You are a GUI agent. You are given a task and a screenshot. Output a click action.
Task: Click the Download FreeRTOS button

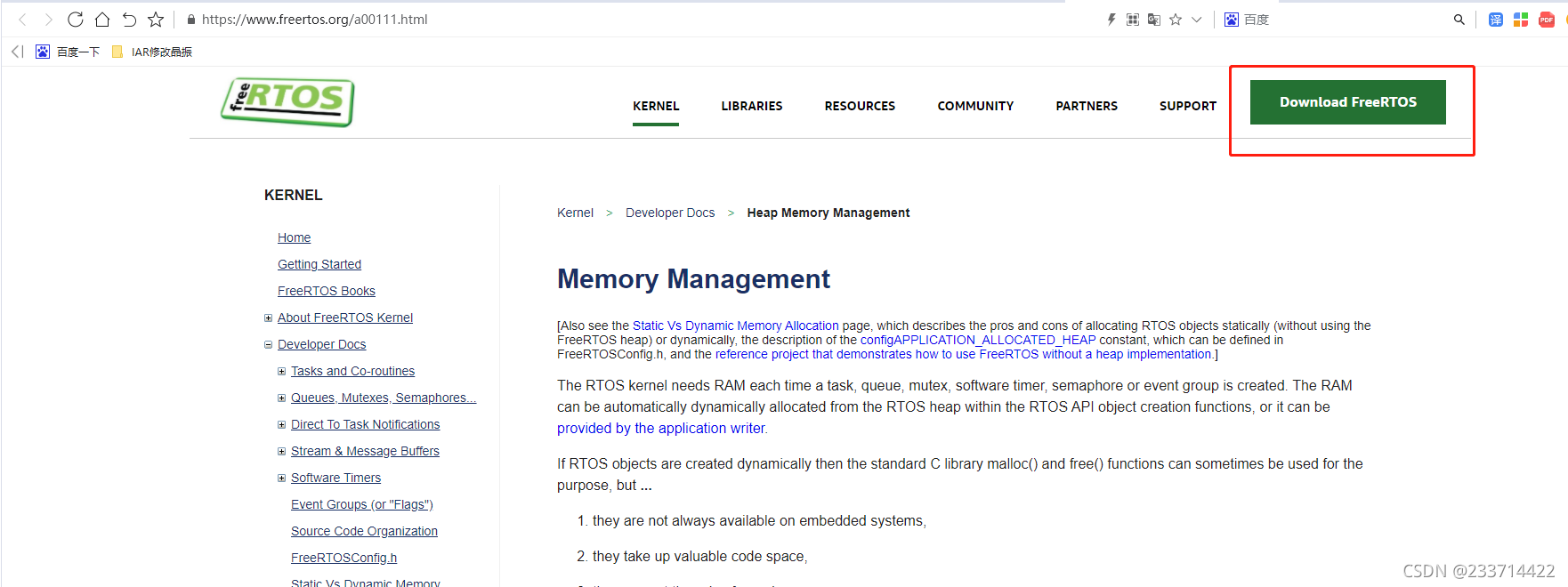pyautogui.click(x=1348, y=102)
